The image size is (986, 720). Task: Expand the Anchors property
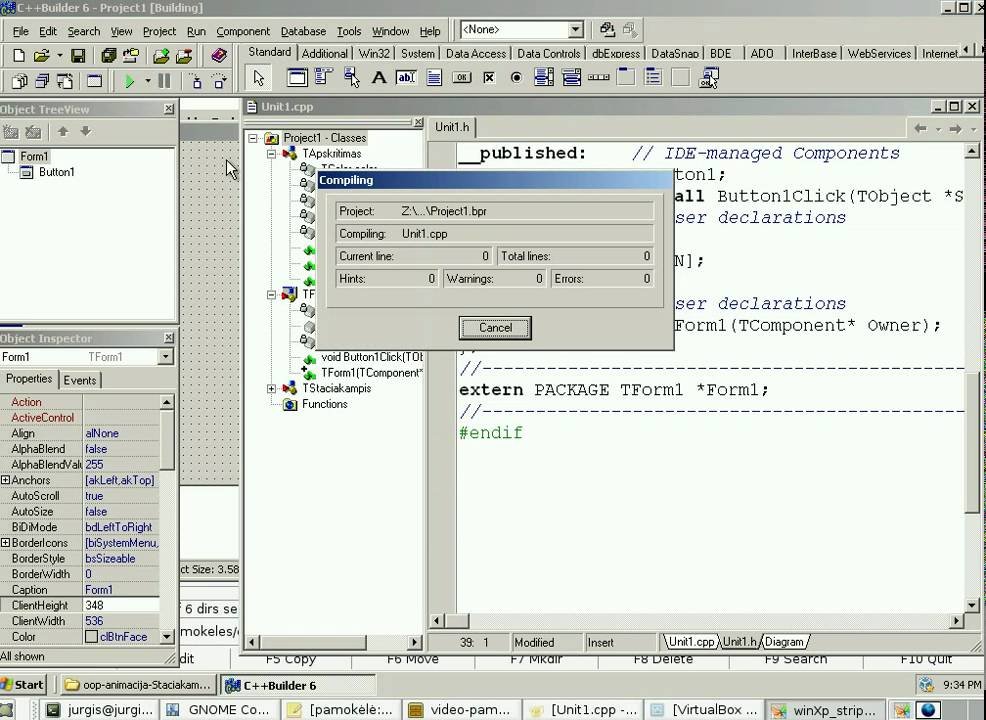click(6, 480)
